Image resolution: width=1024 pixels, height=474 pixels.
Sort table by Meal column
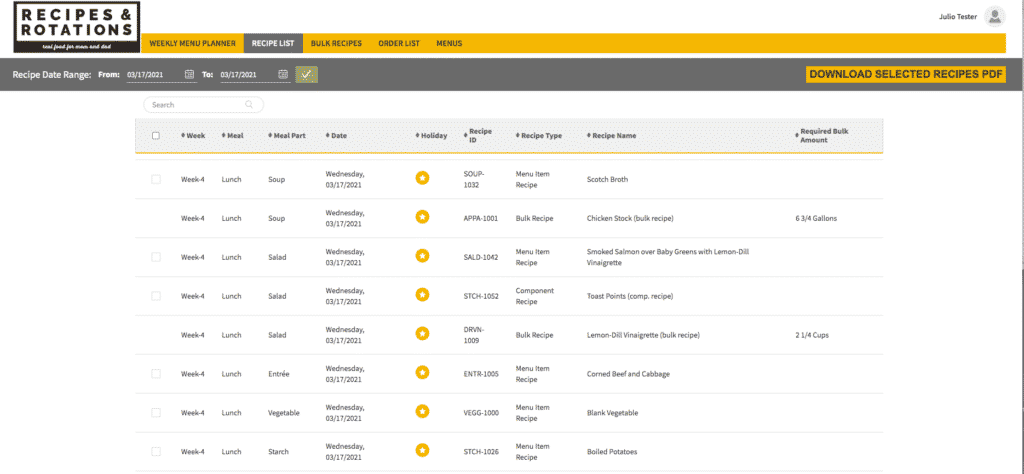(232, 136)
